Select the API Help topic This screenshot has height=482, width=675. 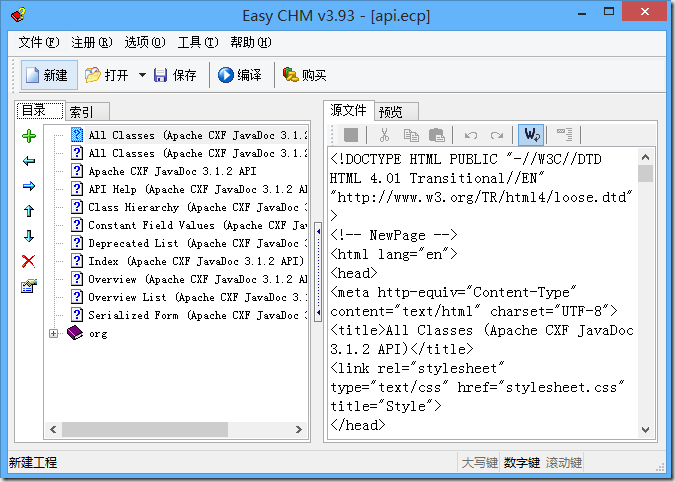click(197, 189)
